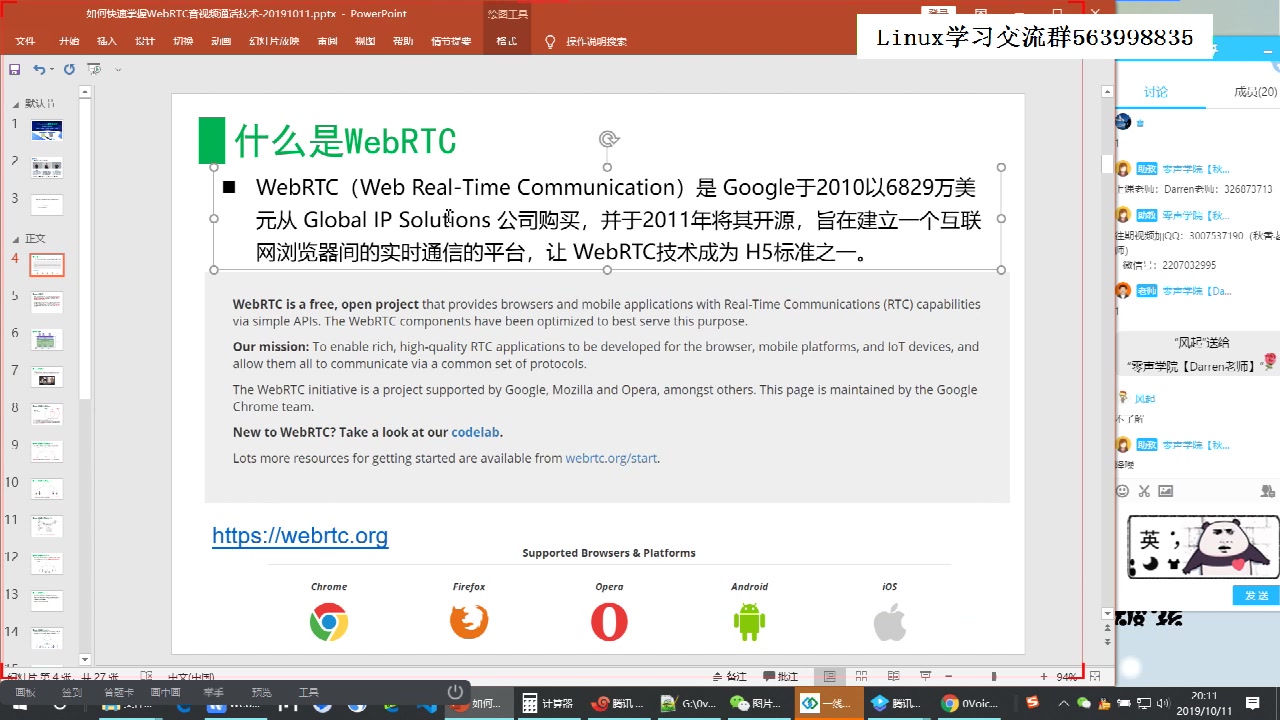Click the Undo arrow icon

38,69
